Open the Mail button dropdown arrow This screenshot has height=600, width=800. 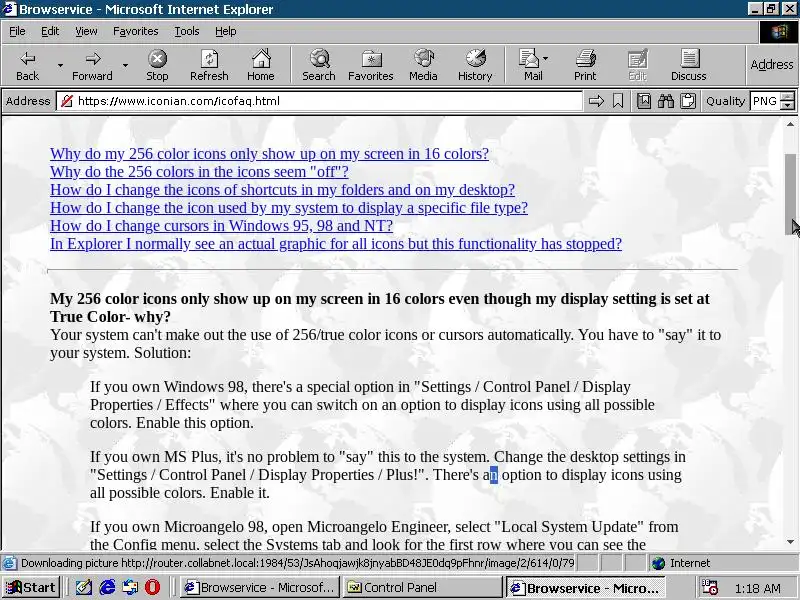(545, 59)
